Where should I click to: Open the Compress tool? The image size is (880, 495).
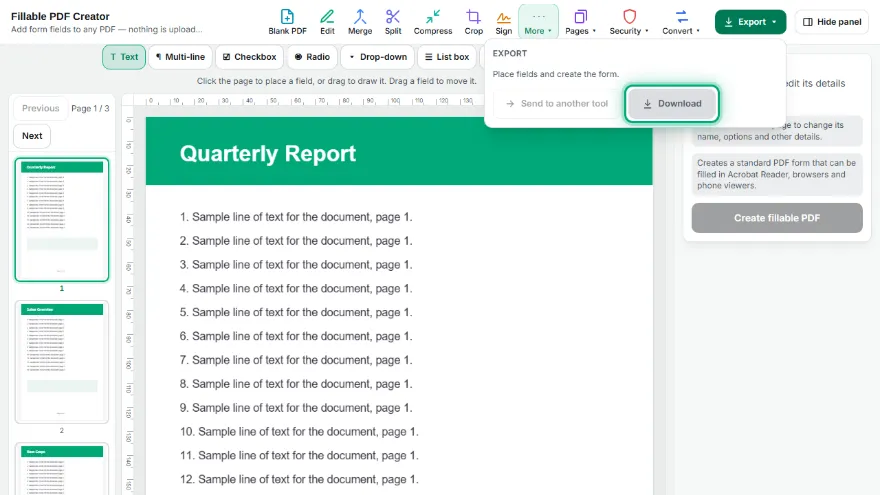click(433, 22)
